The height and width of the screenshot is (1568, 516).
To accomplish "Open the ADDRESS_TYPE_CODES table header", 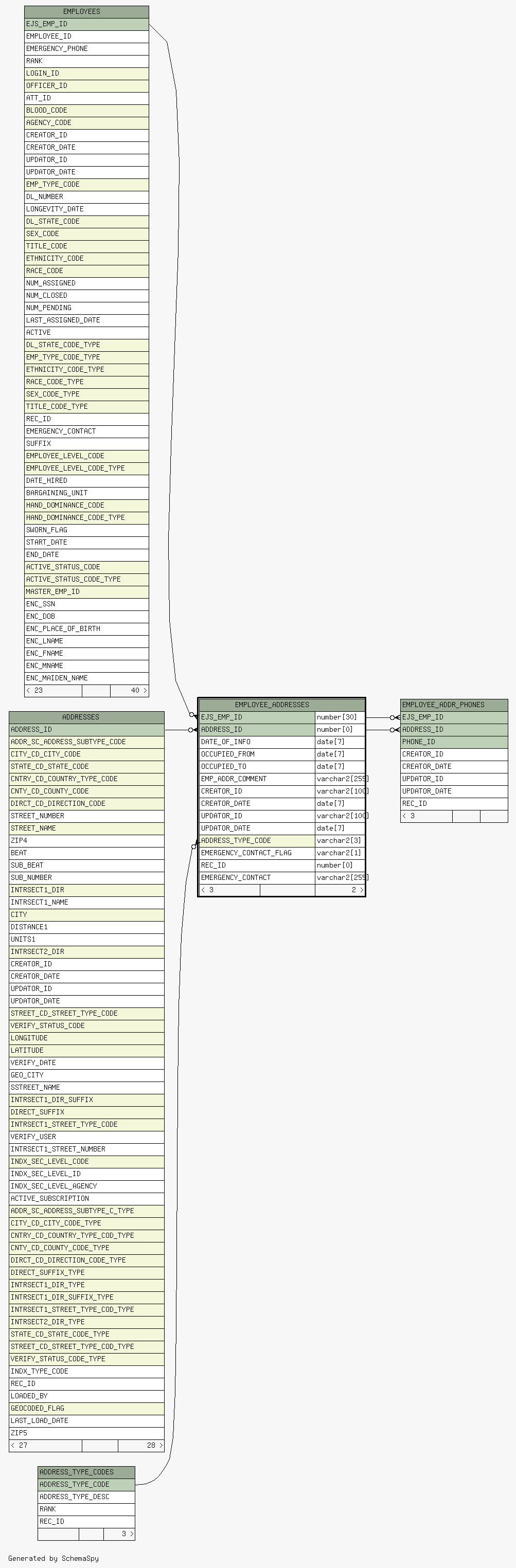I will (86, 1472).
